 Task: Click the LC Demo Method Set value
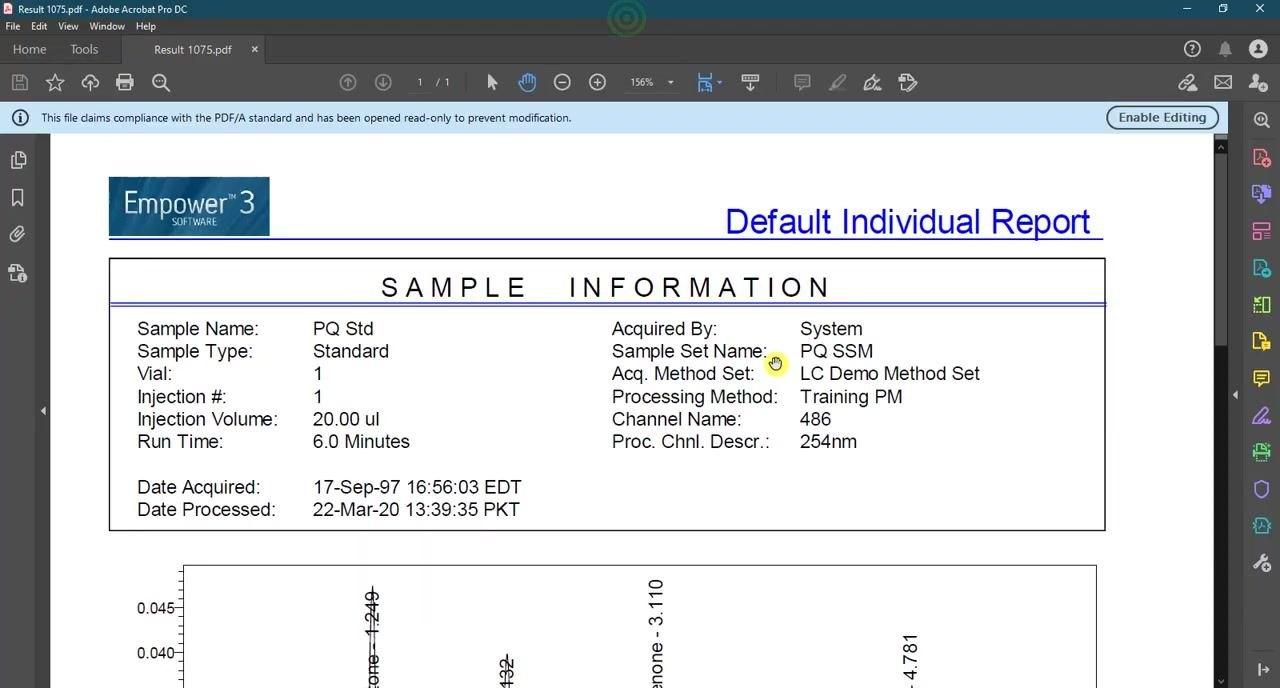(890, 374)
